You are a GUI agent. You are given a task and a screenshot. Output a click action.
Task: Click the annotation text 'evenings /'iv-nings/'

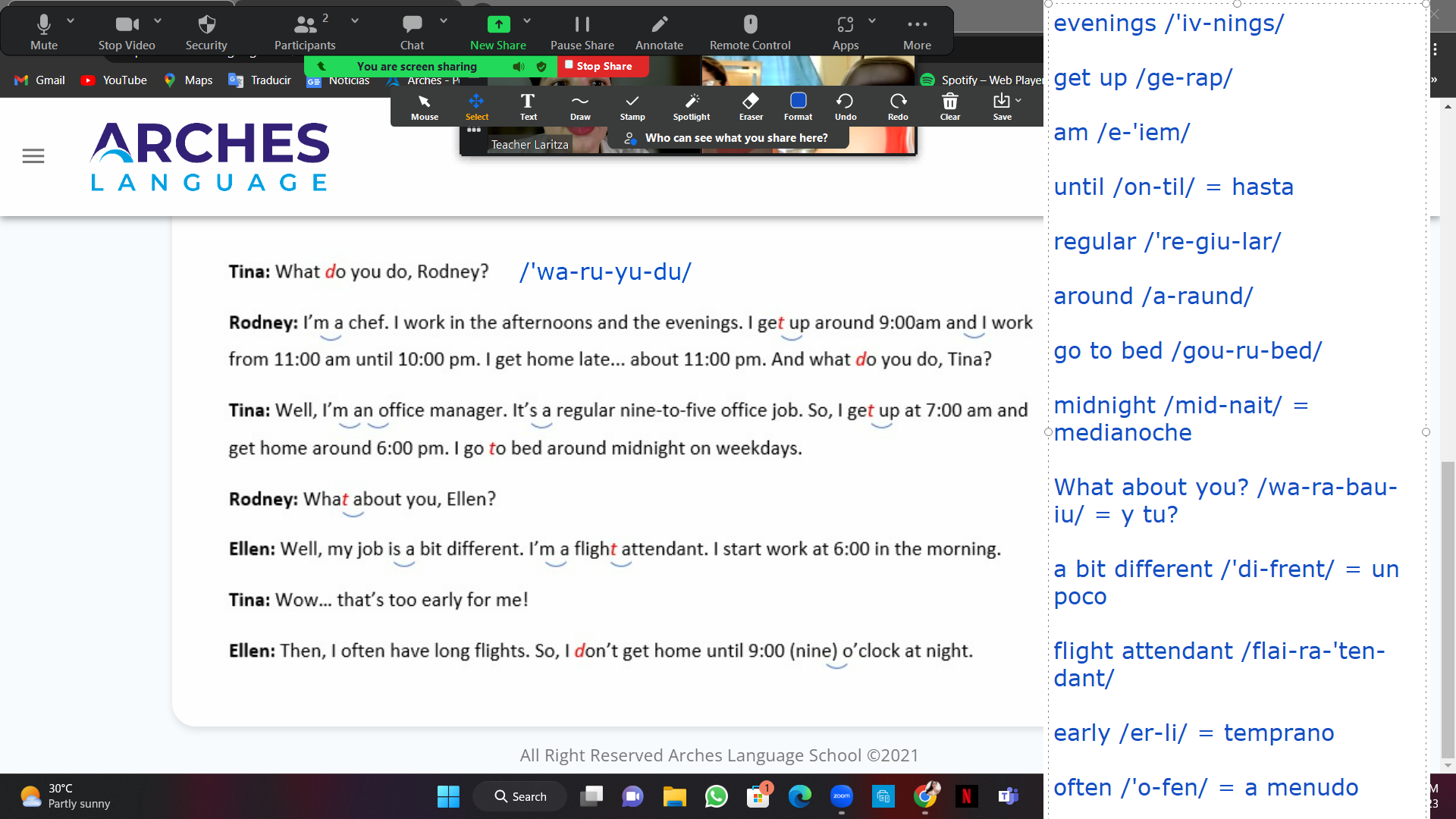[1169, 24]
